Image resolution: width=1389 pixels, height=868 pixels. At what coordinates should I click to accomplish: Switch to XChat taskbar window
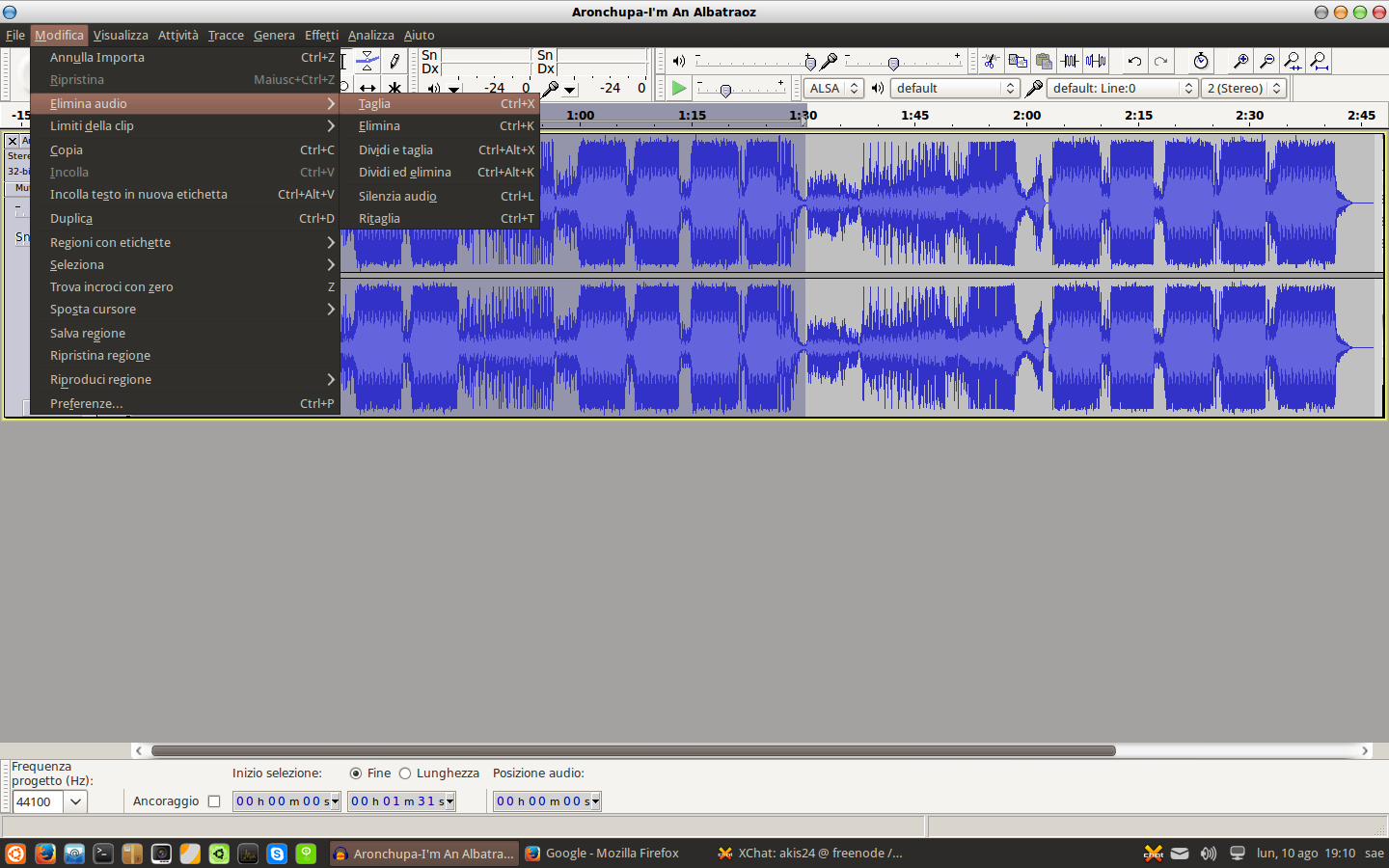[x=810, y=854]
